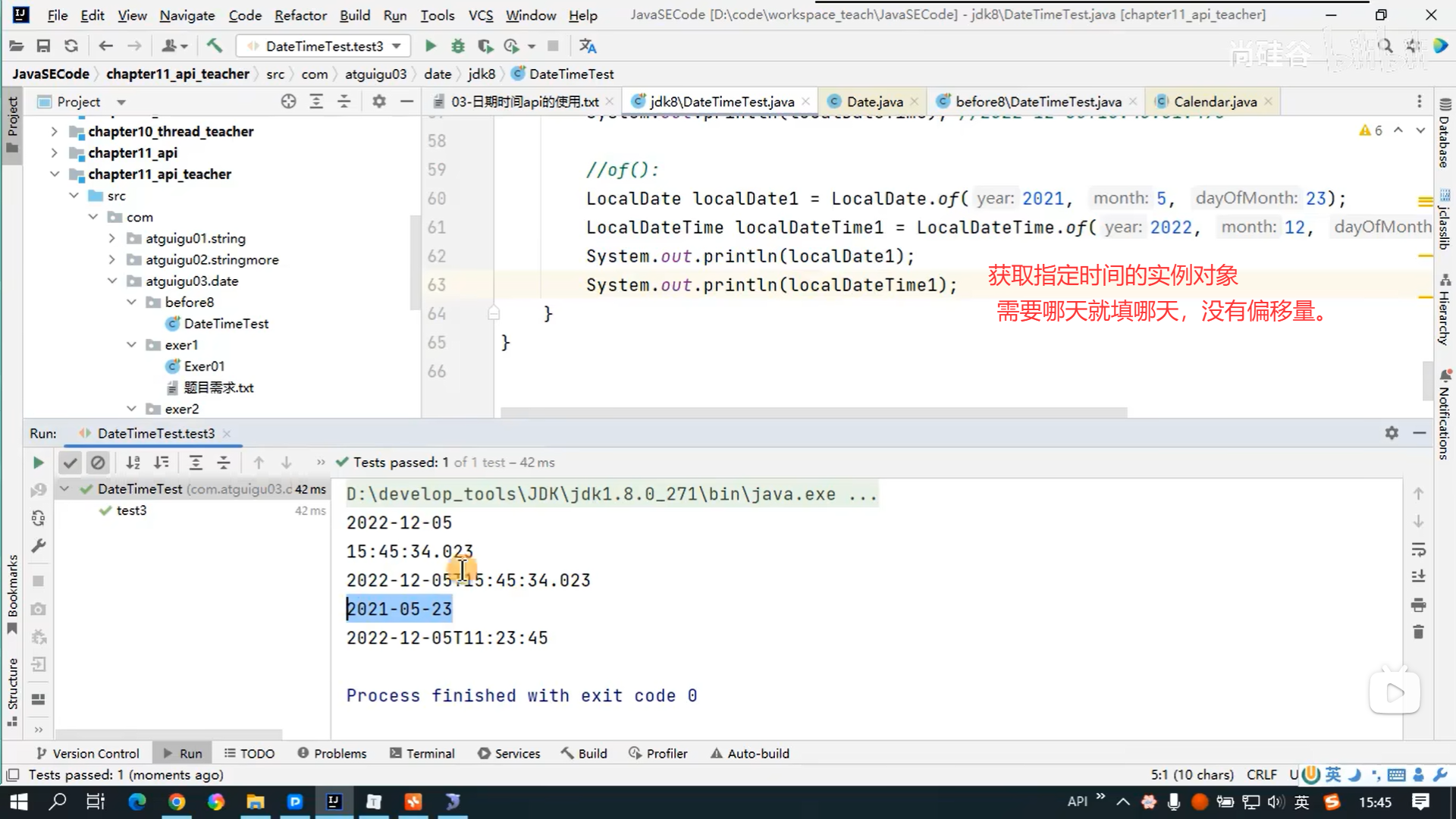Viewport: 1456px width, 819px height.
Task: Toggle soft-wrap in the console
Action: [1418, 549]
